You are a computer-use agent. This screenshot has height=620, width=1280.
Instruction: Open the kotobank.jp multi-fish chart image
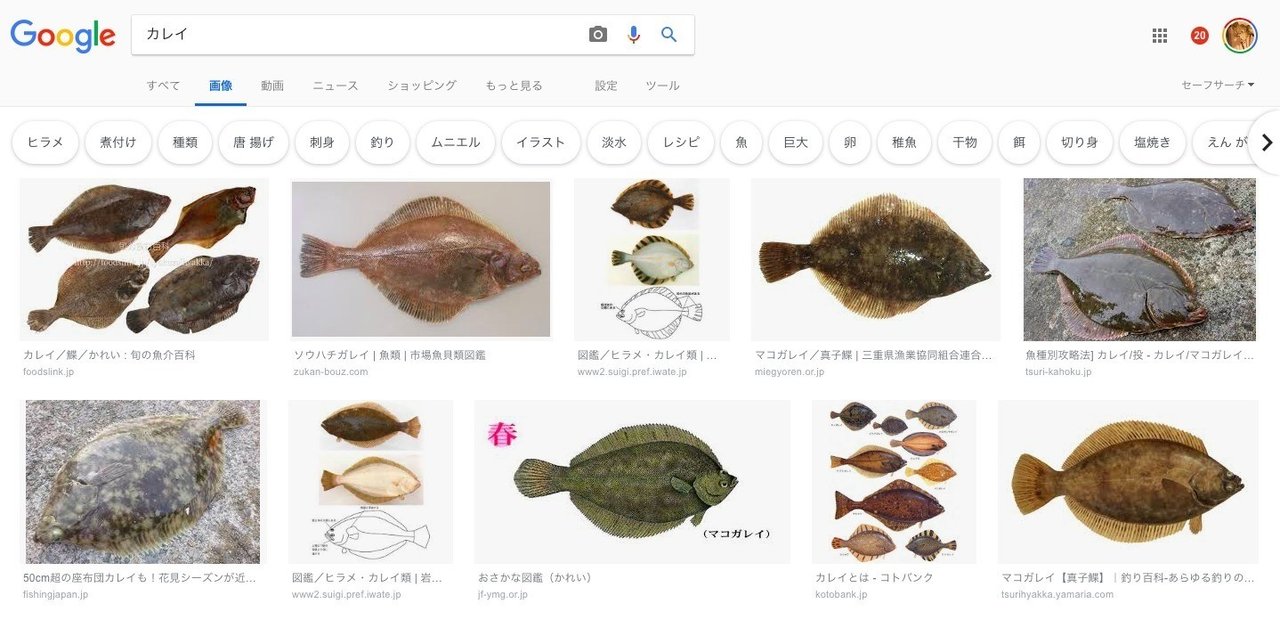[x=894, y=482]
